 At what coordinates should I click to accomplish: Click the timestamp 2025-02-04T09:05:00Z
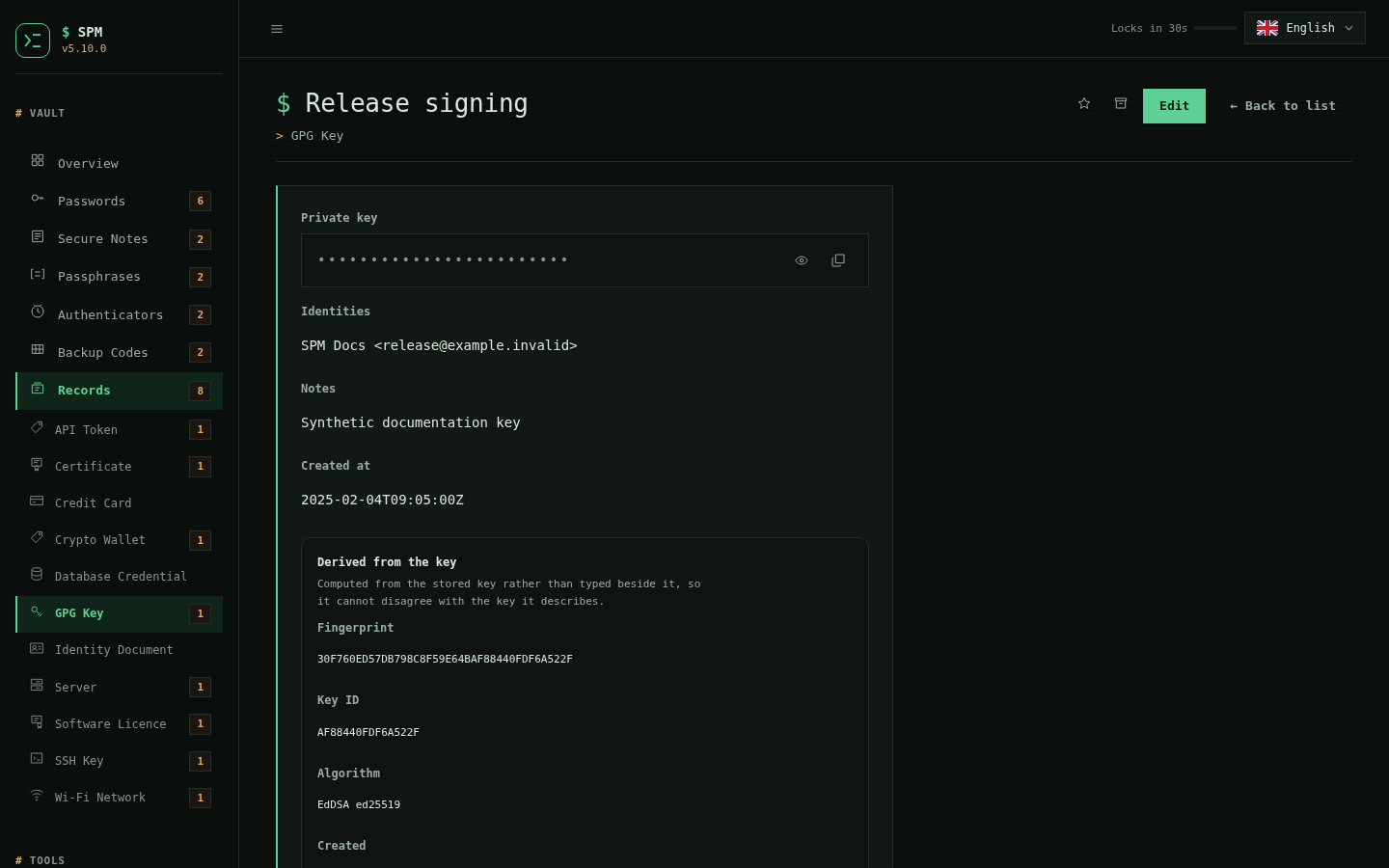(382, 500)
